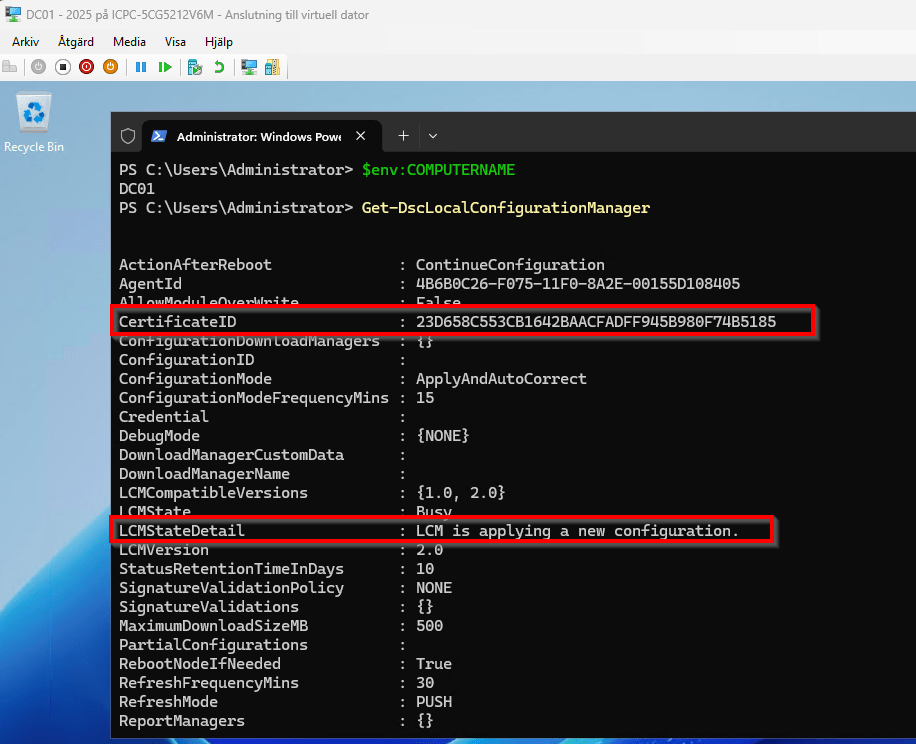The width and height of the screenshot is (916, 744).
Task: Turn off the VM with the stop icon
Action: 62,67
